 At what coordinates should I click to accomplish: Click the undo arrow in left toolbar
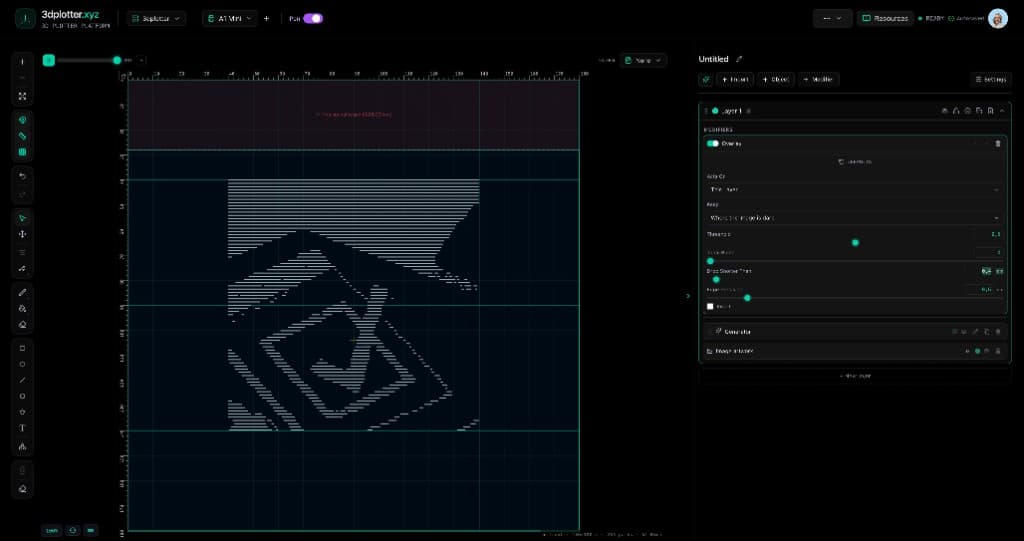23,176
